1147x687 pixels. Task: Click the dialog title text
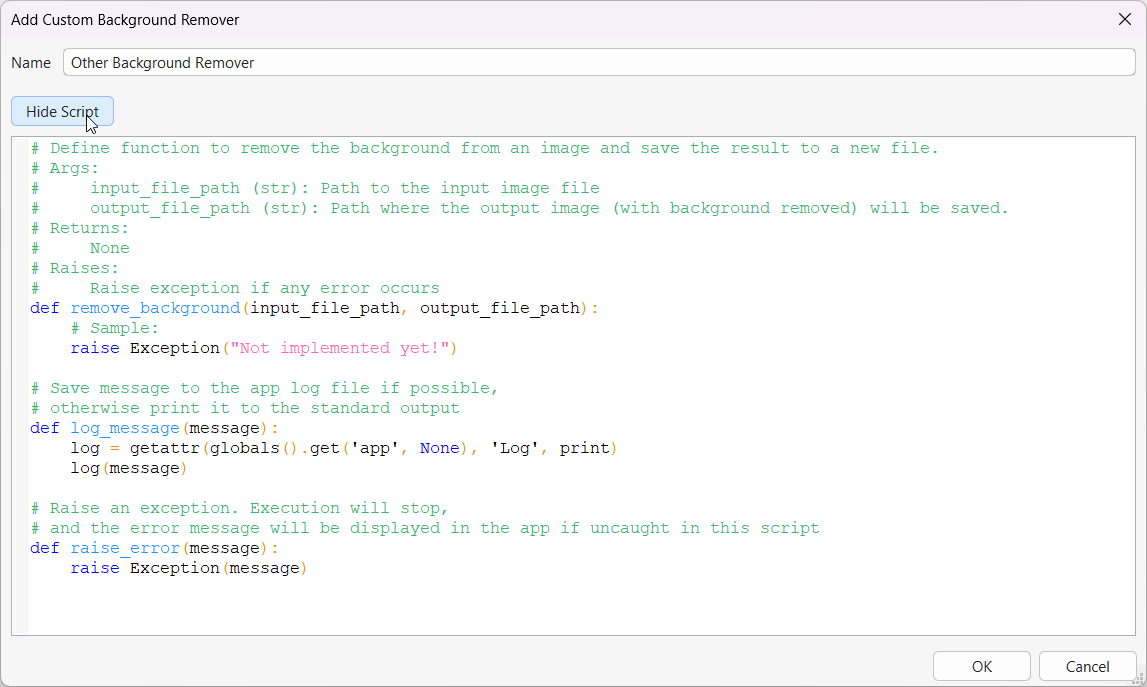coord(125,19)
